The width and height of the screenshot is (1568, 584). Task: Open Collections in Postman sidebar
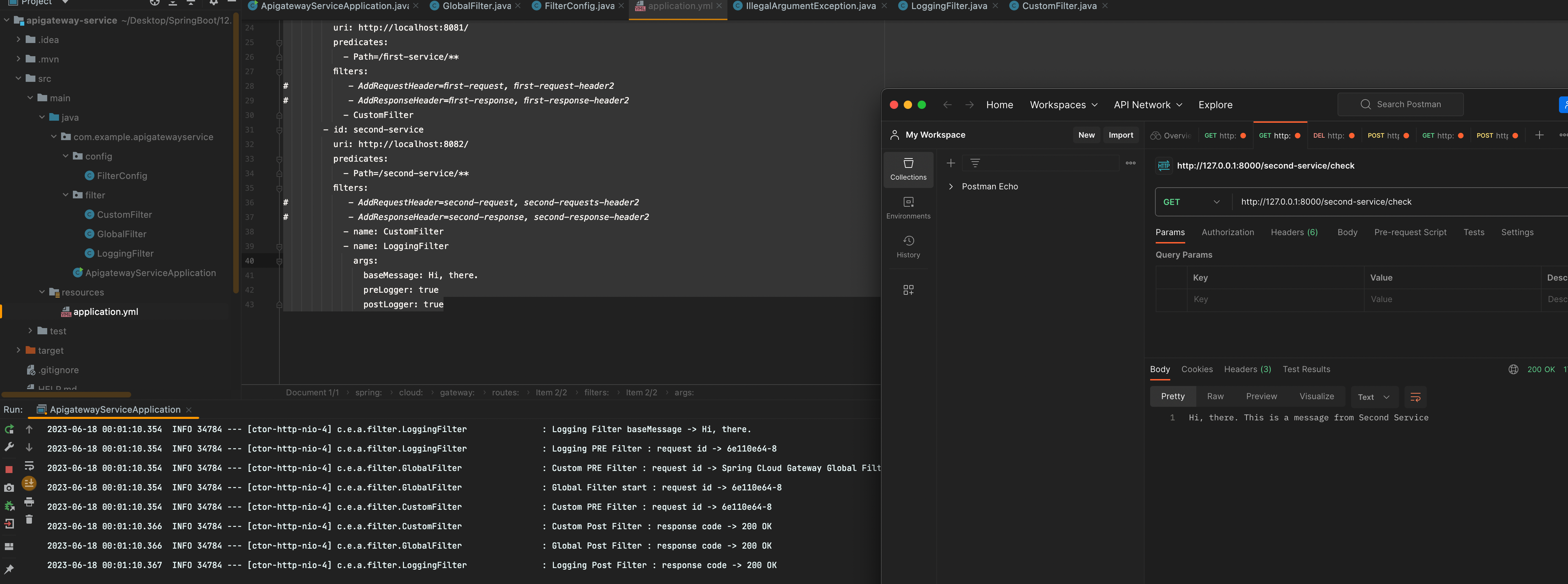(908, 169)
